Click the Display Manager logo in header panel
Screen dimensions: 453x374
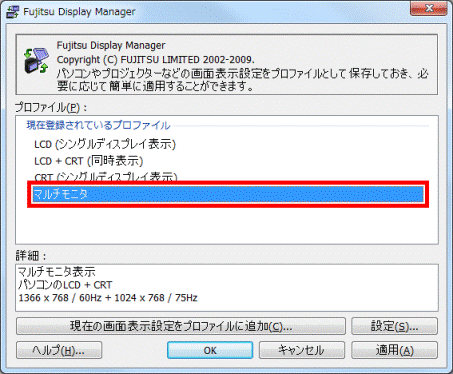pyautogui.click(x=36, y=61)
